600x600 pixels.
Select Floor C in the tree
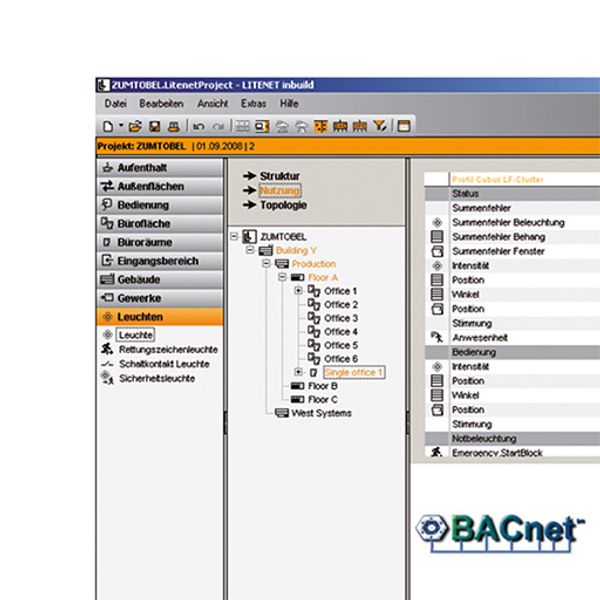323,399
